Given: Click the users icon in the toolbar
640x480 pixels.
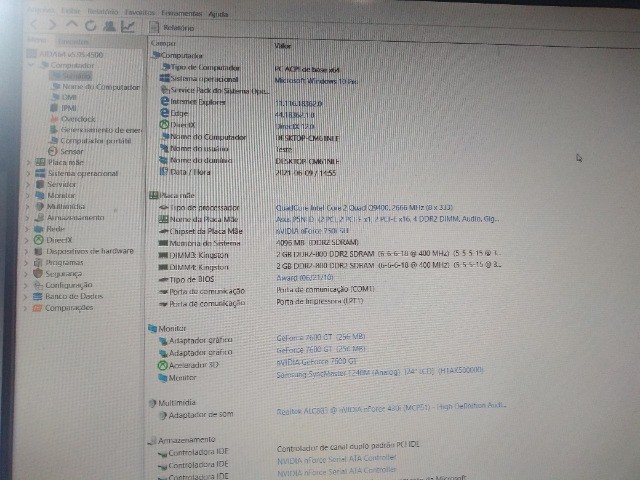Looking at the screenshot, I should 109,27.
